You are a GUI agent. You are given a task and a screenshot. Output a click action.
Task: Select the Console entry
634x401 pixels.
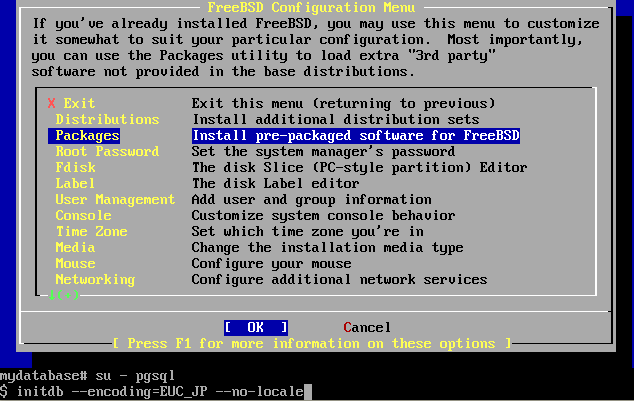point(83,215)
